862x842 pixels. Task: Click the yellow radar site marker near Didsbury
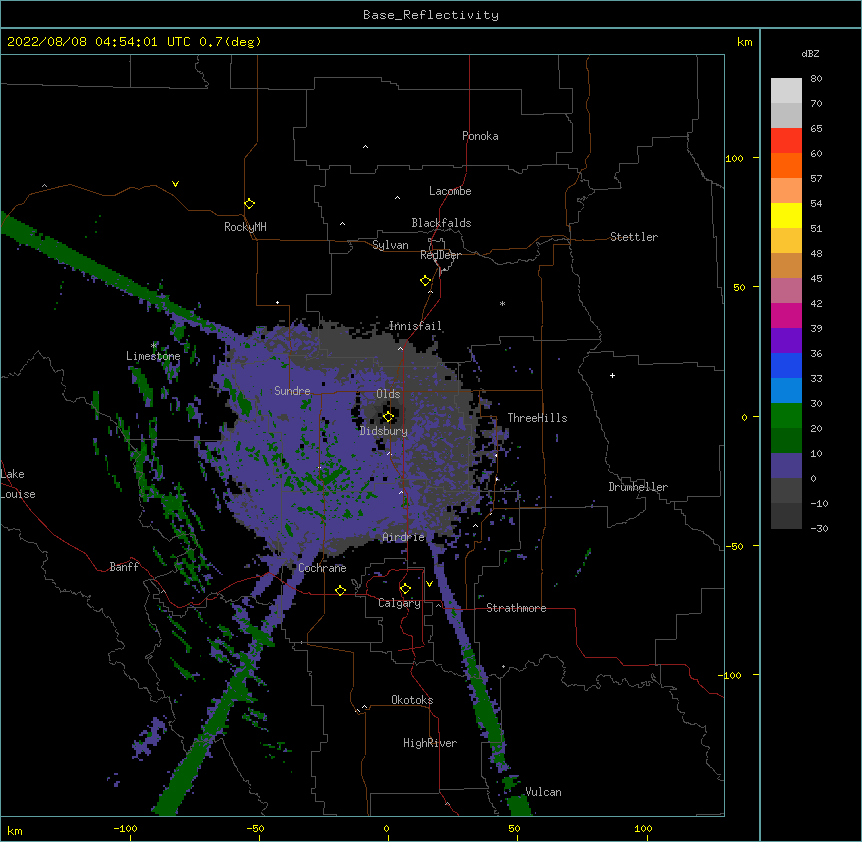(388, 417)
